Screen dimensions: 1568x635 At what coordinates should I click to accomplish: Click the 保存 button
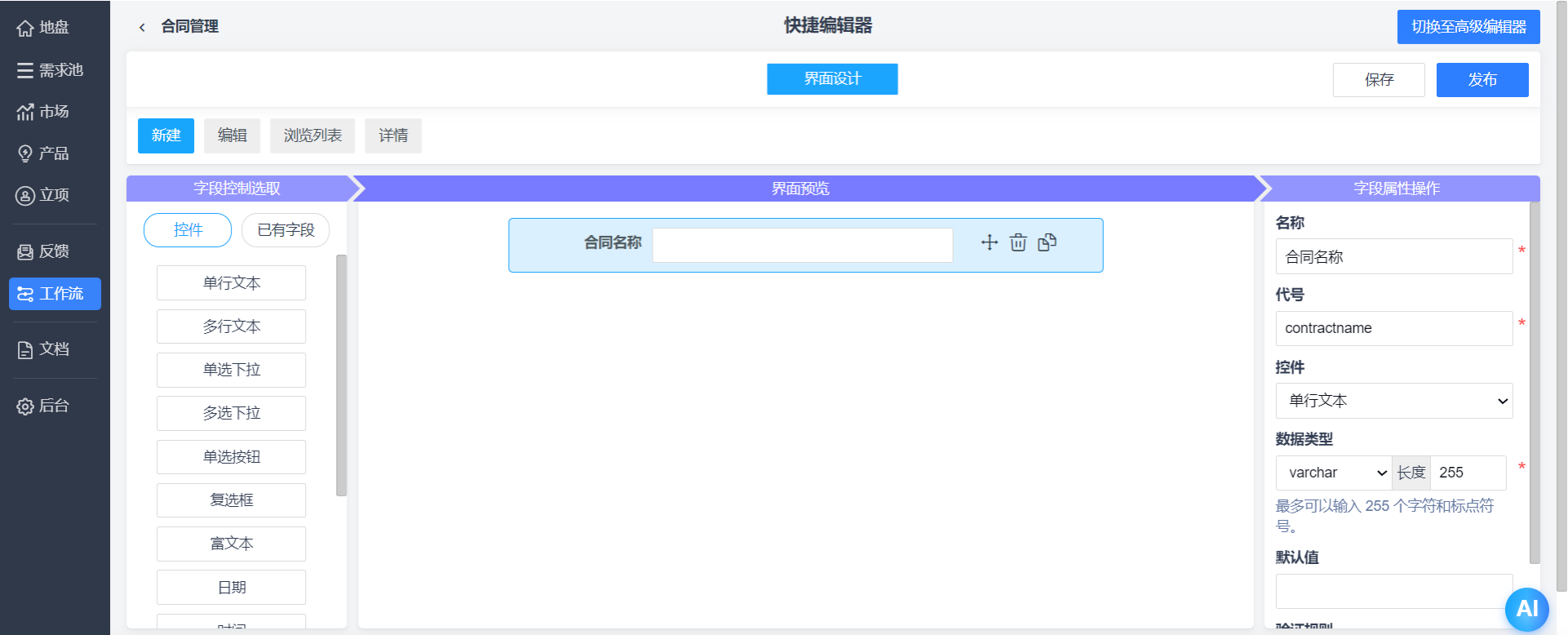click(1379, 80)
